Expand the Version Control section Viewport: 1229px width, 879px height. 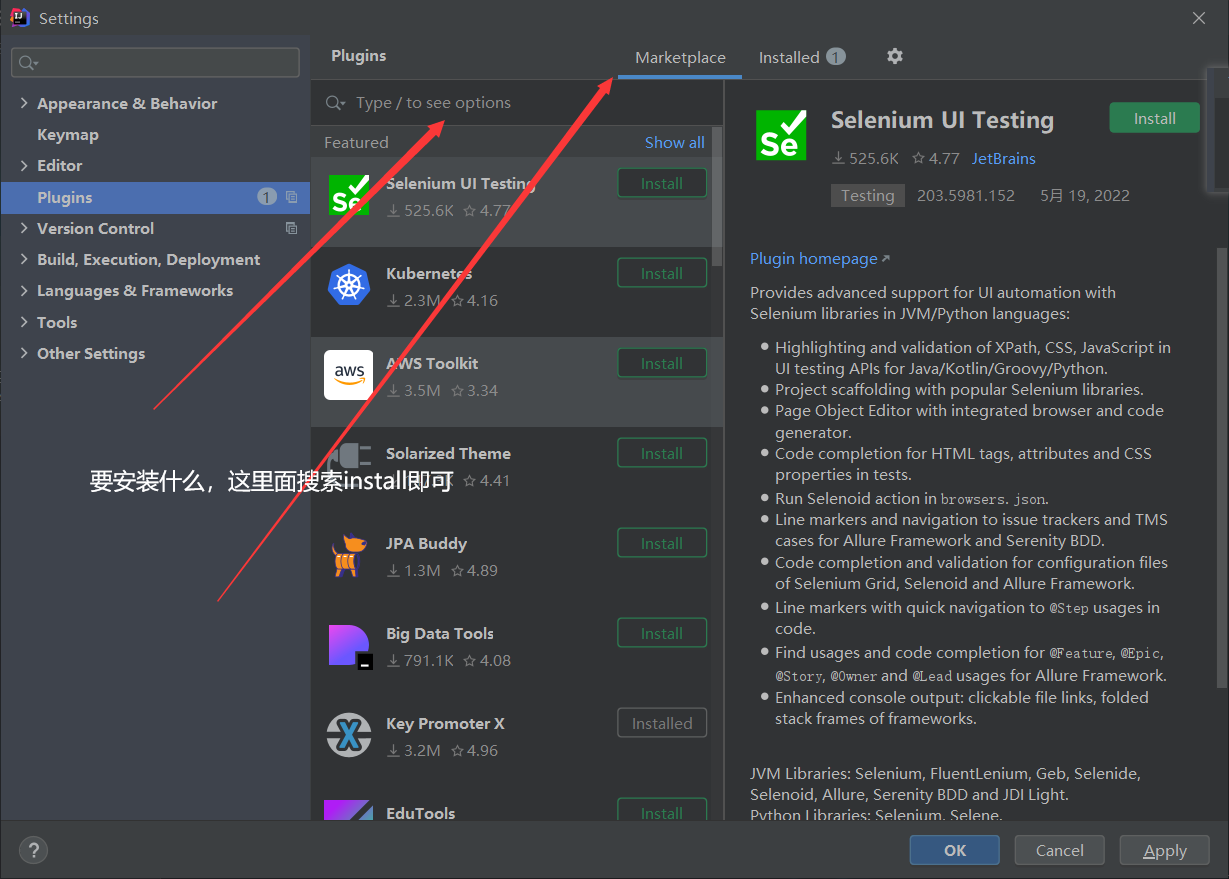[25, 228]
